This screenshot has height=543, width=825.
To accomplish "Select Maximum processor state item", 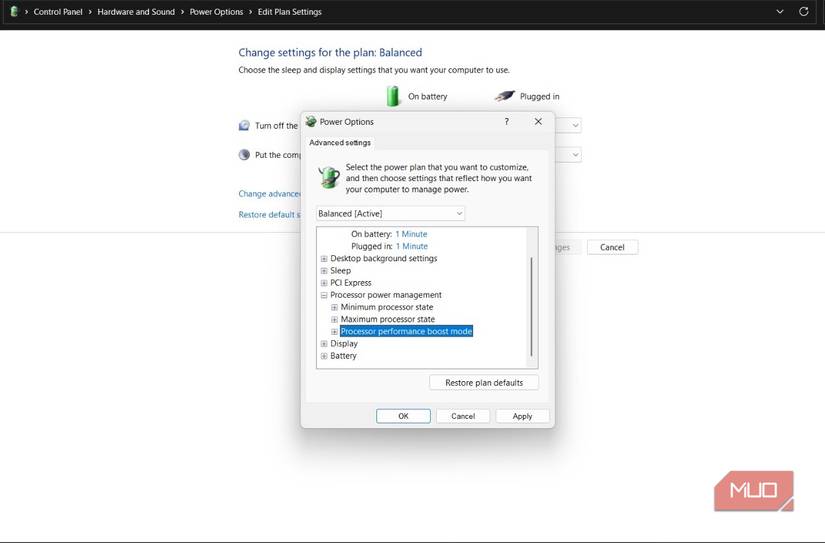I will pyautogui.click(x=388, y=319).
